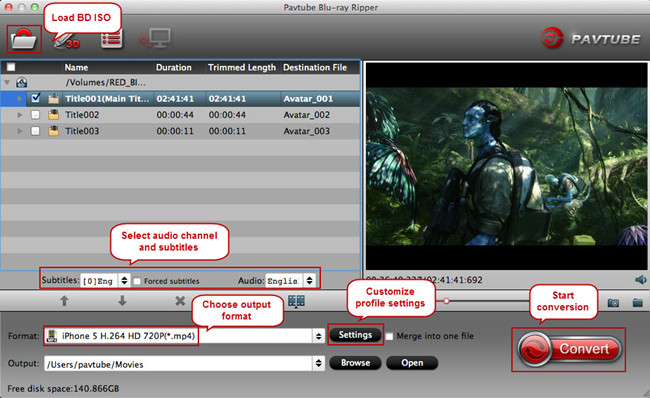Click the Trimmed Length column header
The height and width of the screenshot is (398, 650).
pos(242,67)
